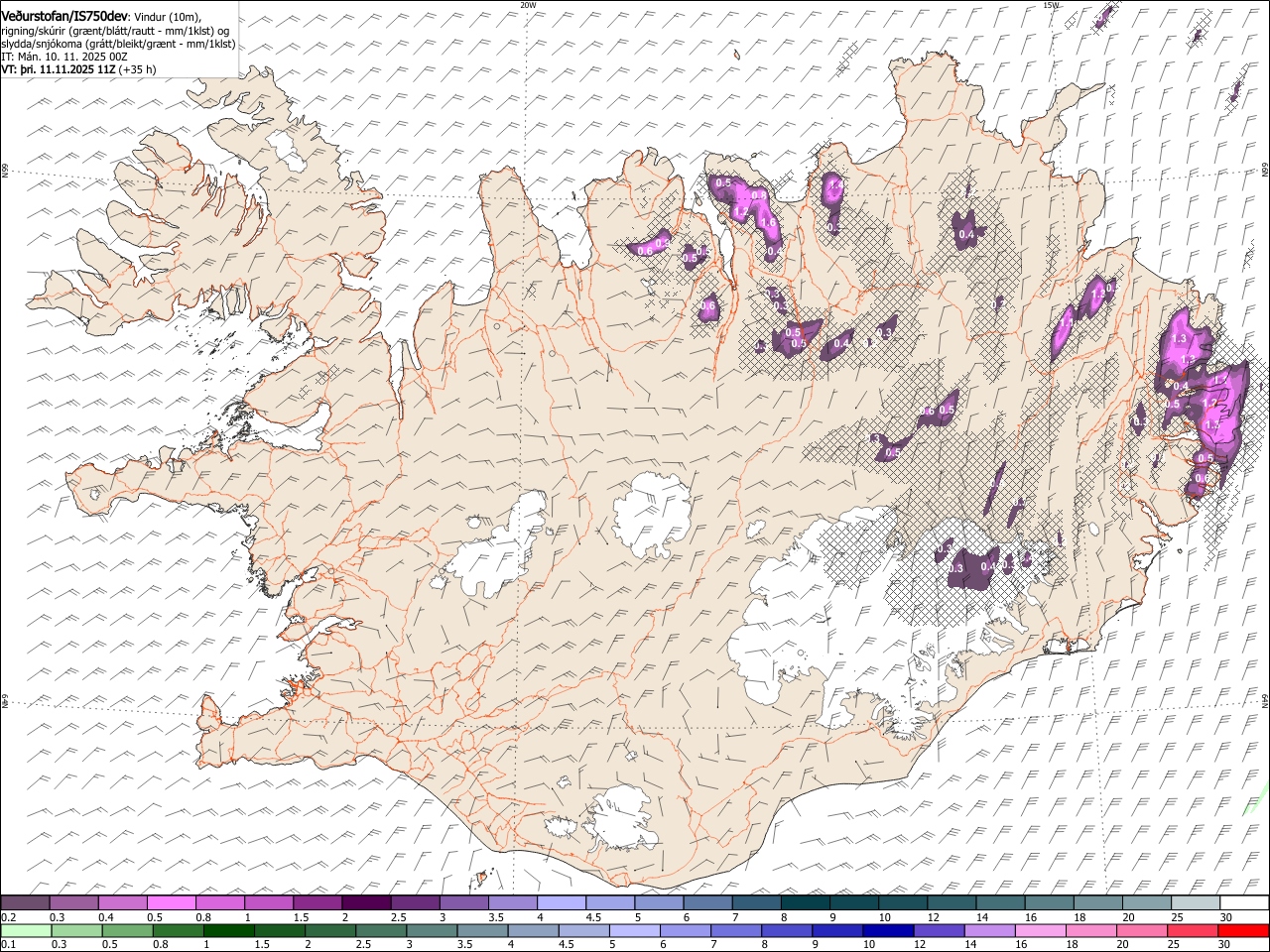This screenshot has height=952, width=1270.
Task: Pick the top legend swatch between 25 and 30
Action: click(1197, 902)
